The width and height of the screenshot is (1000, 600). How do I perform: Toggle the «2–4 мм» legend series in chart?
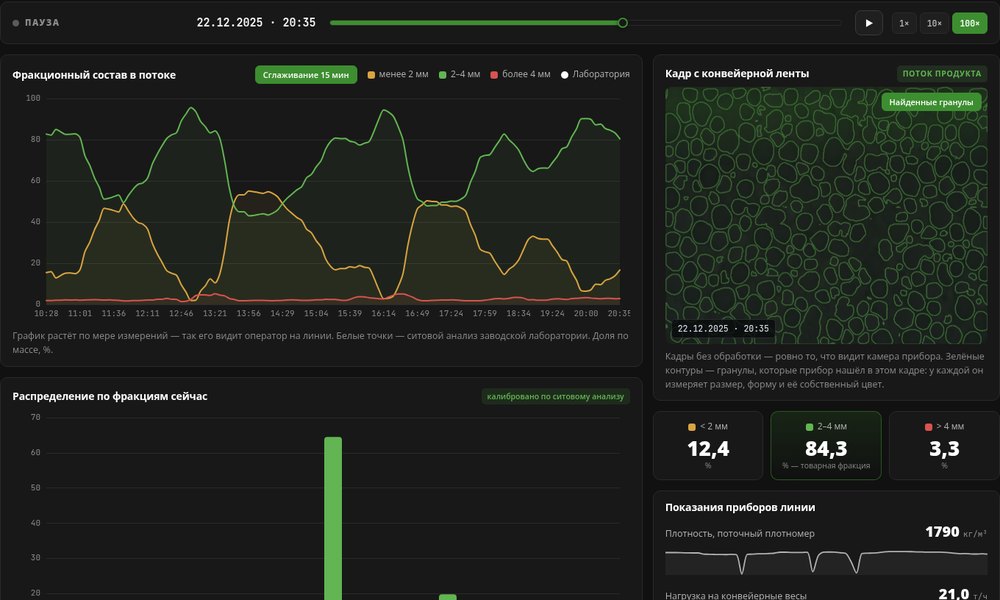click(x=460, y=75)
